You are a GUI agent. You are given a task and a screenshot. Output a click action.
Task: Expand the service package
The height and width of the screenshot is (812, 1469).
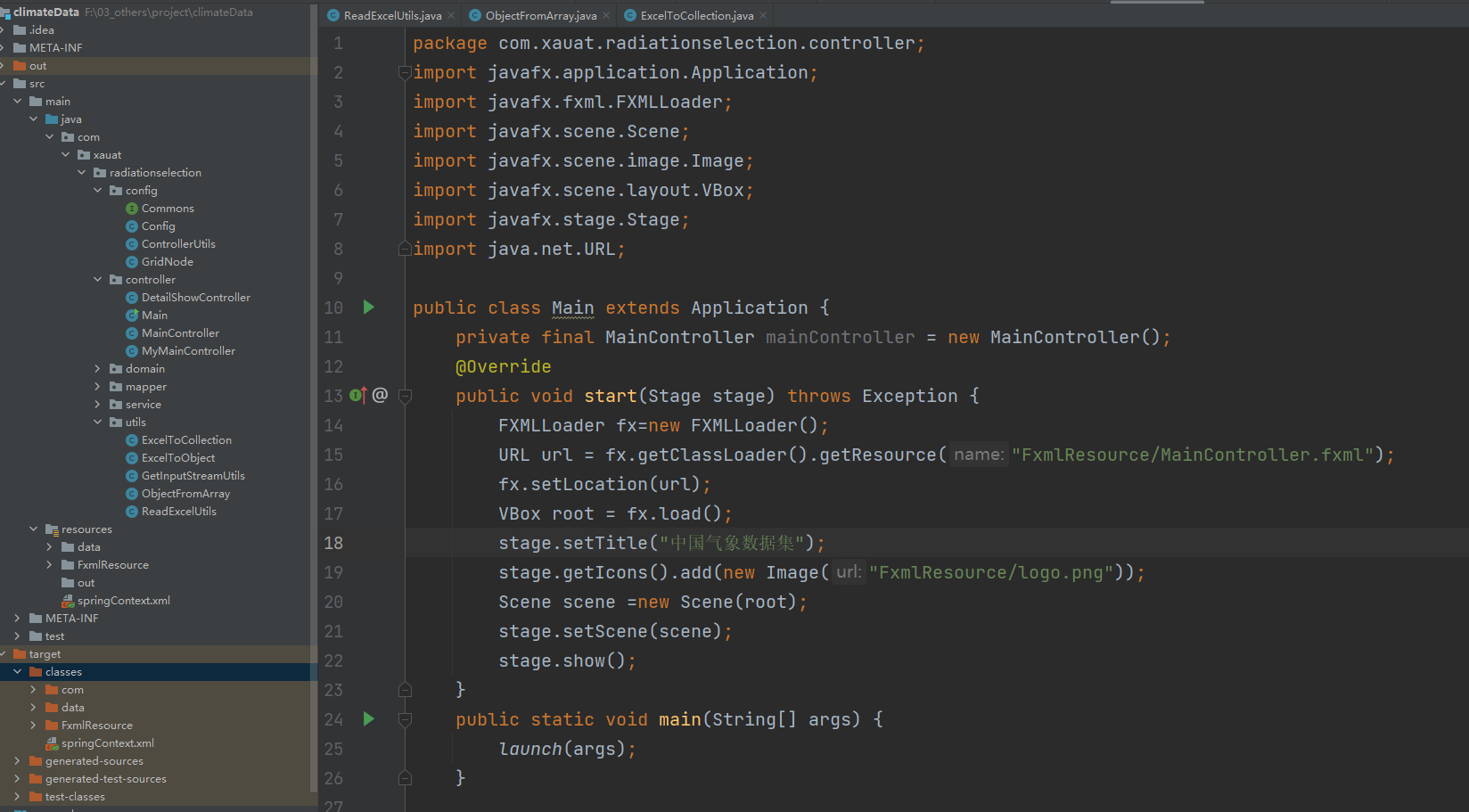98,405
